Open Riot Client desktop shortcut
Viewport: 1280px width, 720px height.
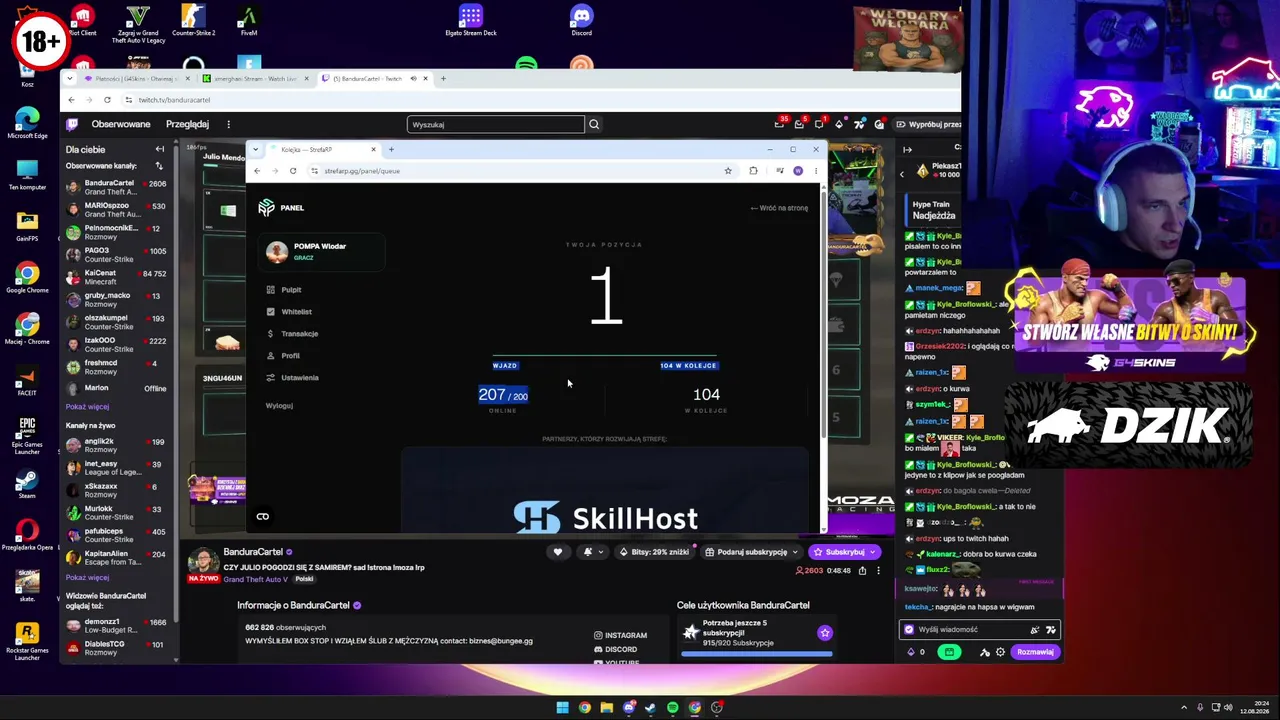[x=82, y=22]
